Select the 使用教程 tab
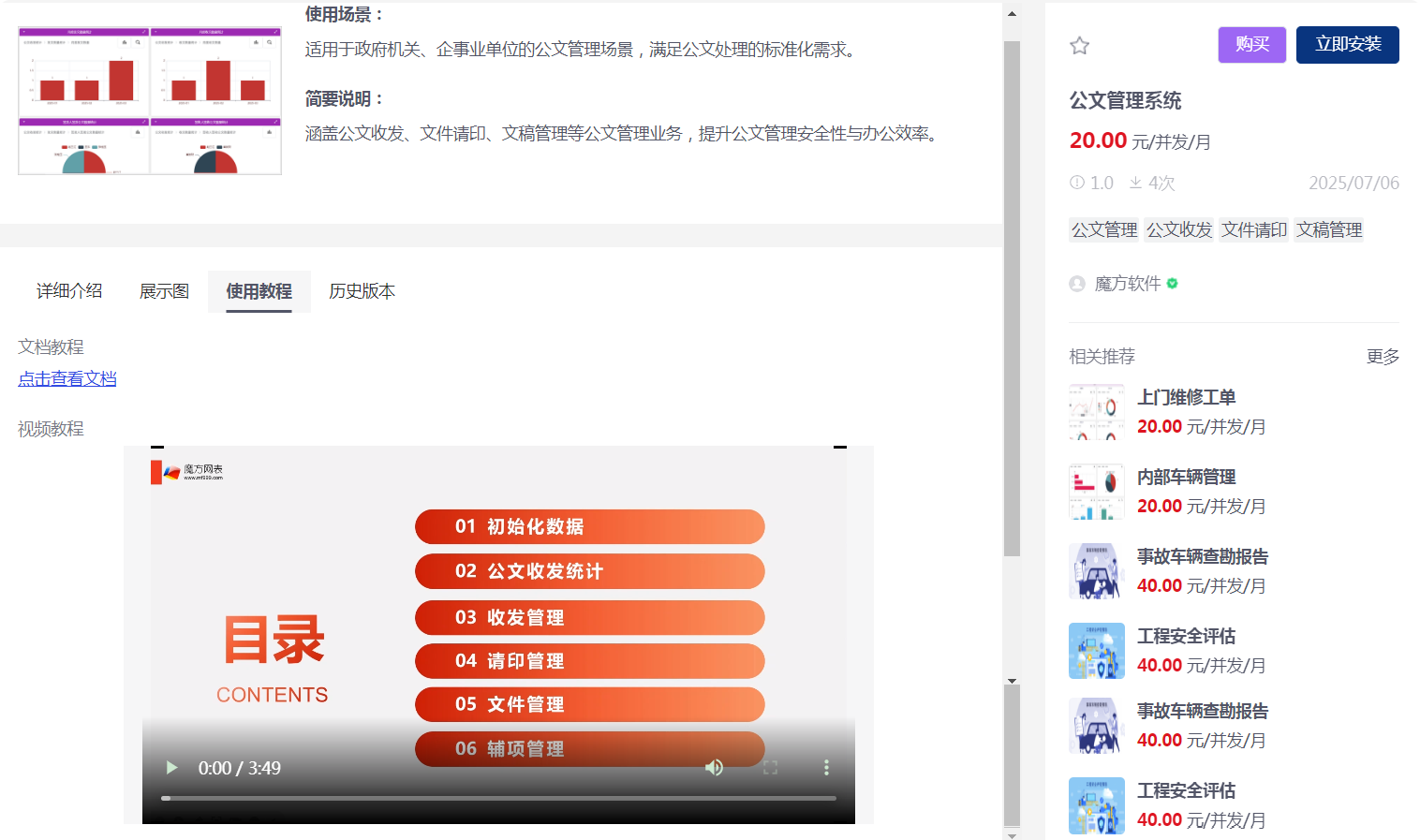Image resolution: width=1420 pixels, height=840 pixels. tap(259, 291)
